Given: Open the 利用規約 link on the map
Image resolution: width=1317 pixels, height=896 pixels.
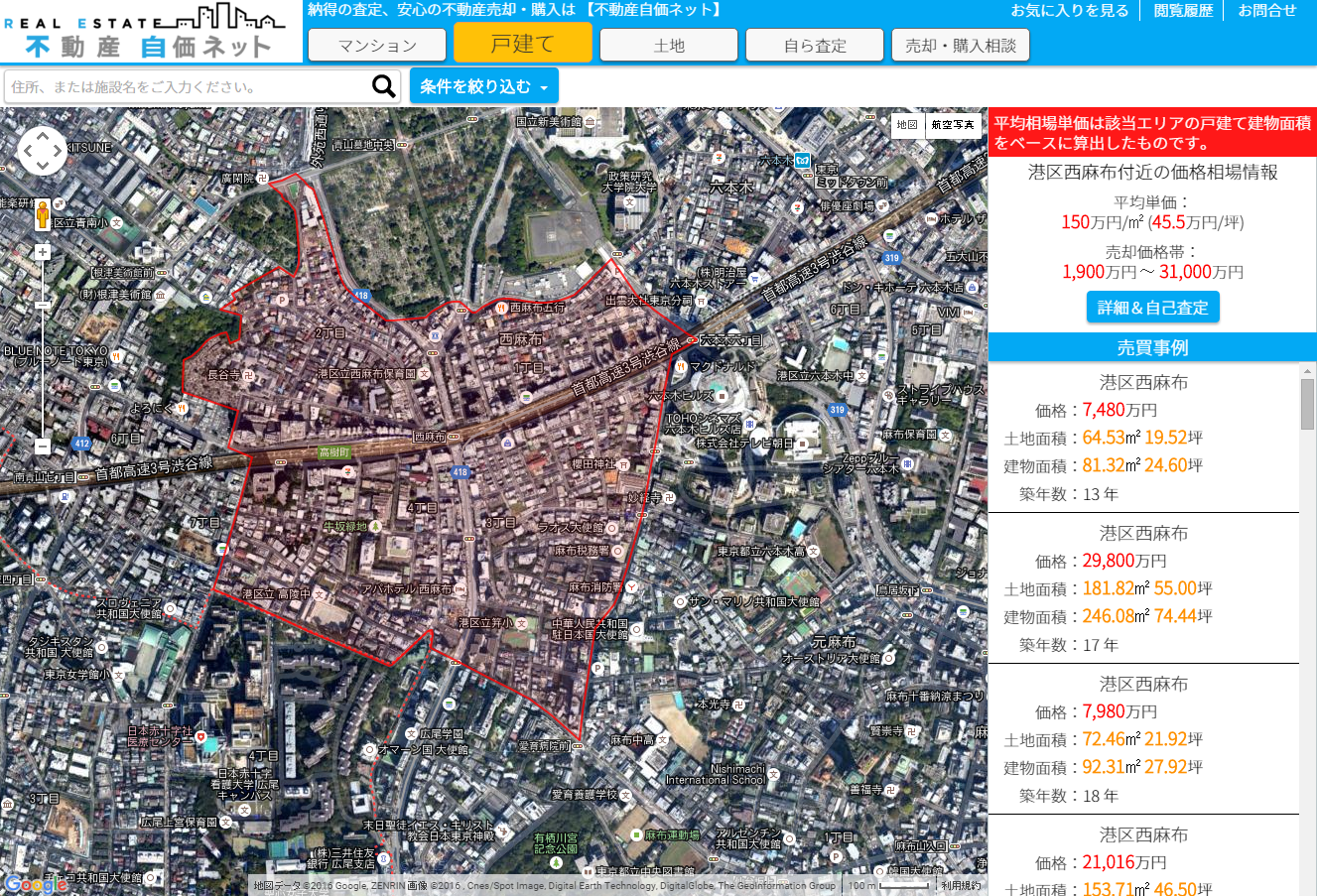Looking at the screenshot, I should tap(961, 886).
